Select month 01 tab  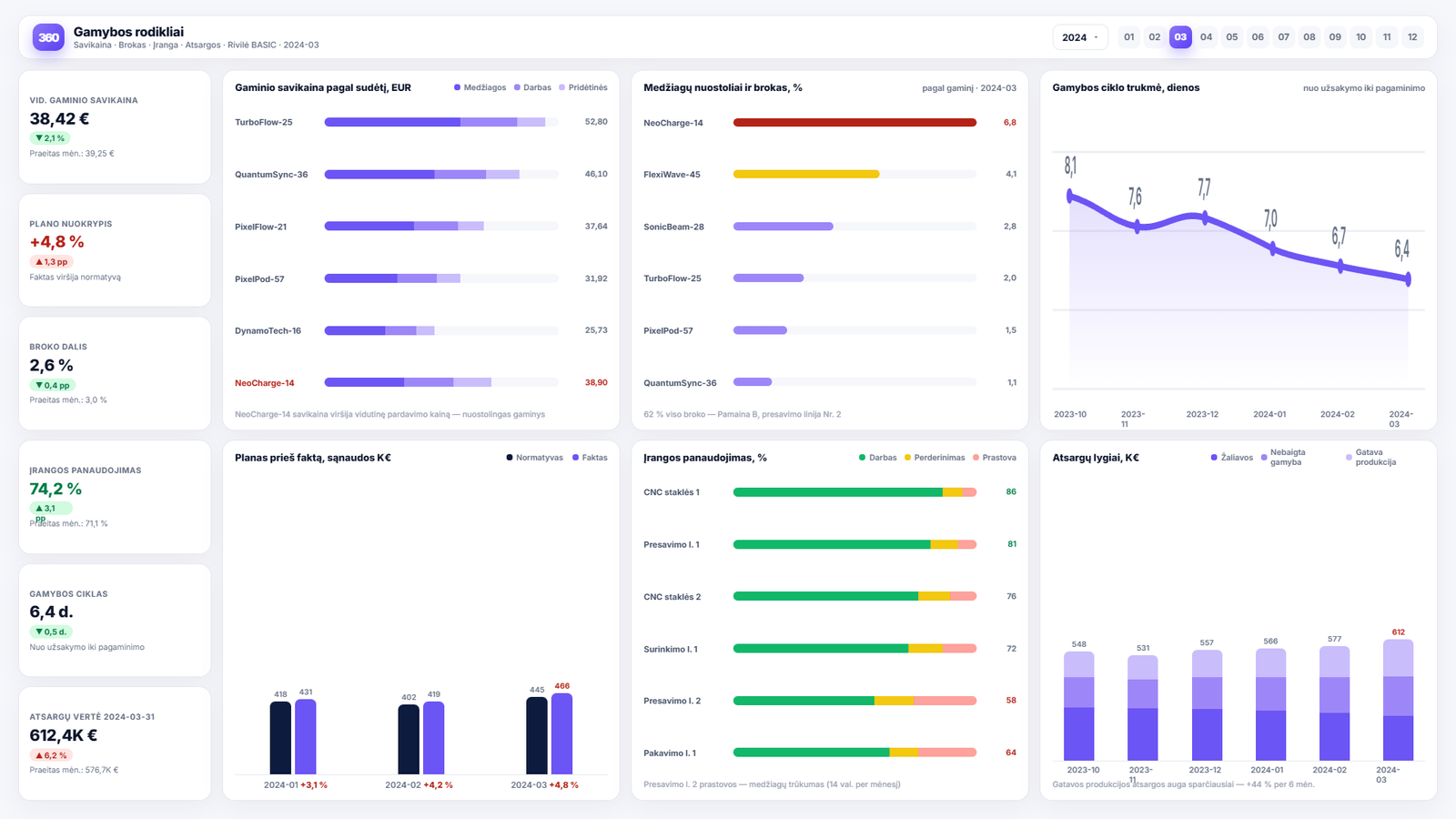pyautogui.click(x=1129, y=37)
